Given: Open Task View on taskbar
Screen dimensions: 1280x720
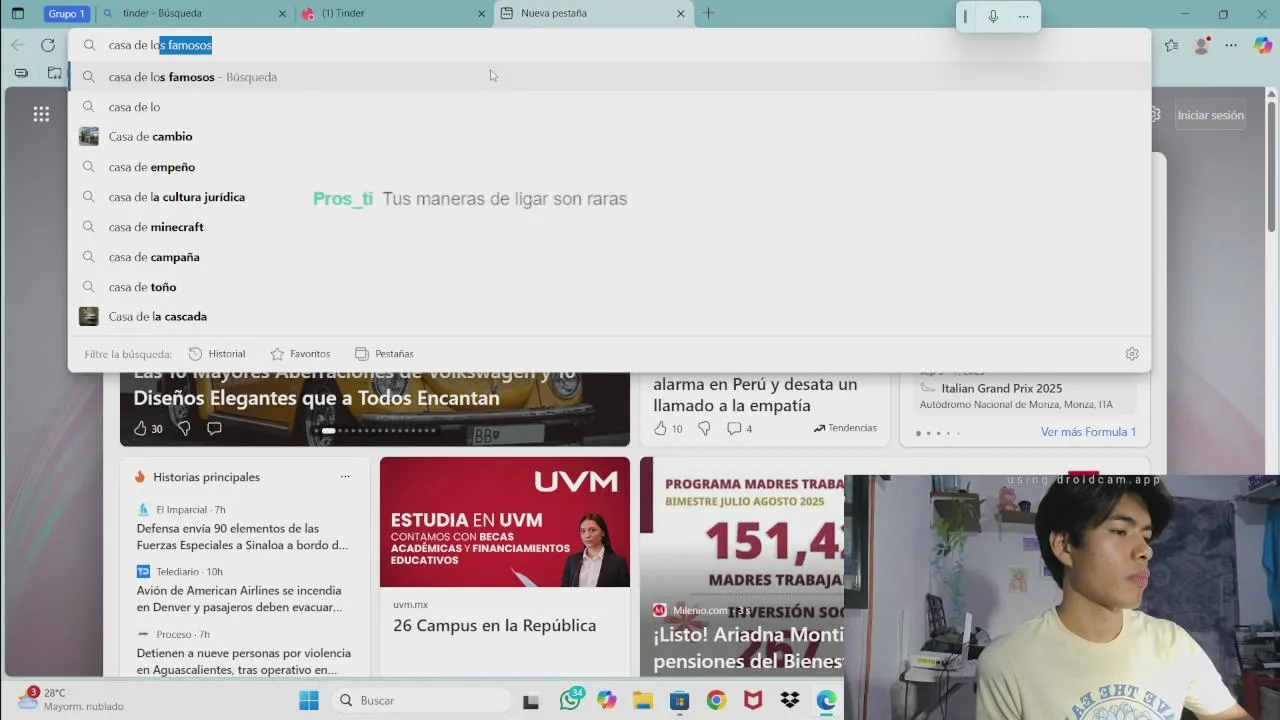Looking at the screenshot, I should [531, 700].
